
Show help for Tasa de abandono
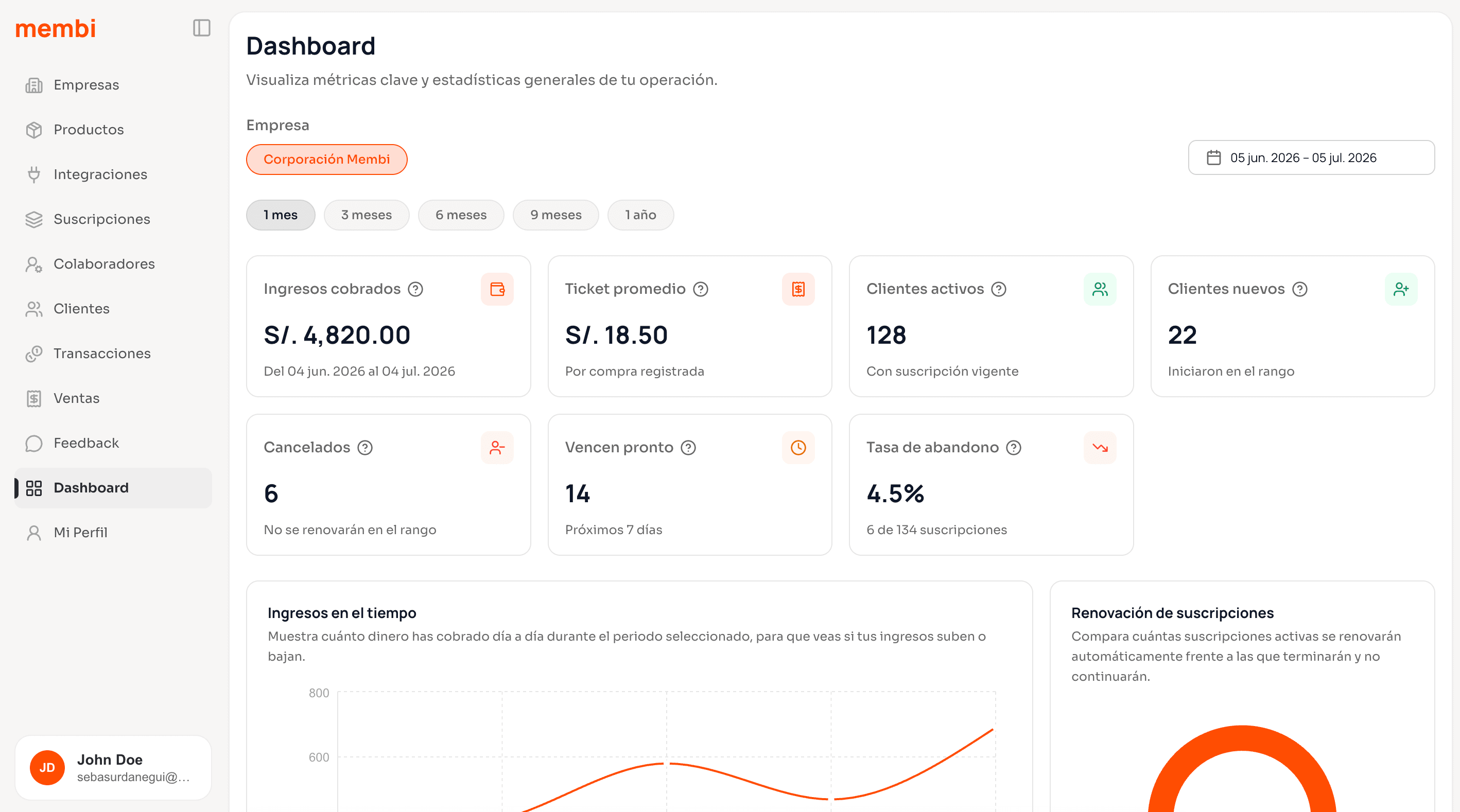point(1013,448)
